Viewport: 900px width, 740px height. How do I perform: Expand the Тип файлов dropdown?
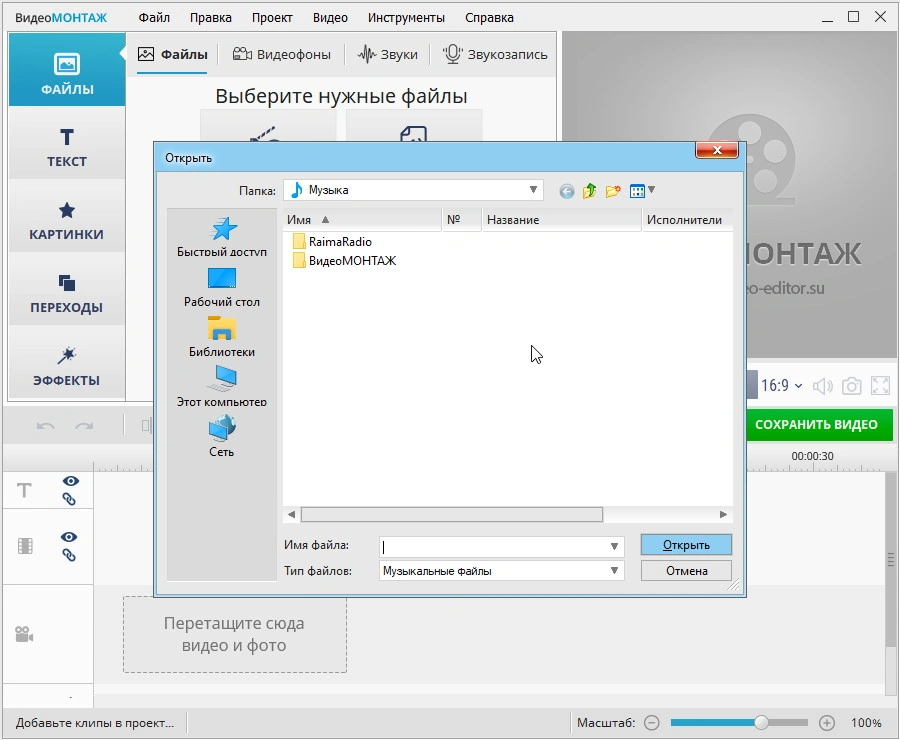click(614, 571)
